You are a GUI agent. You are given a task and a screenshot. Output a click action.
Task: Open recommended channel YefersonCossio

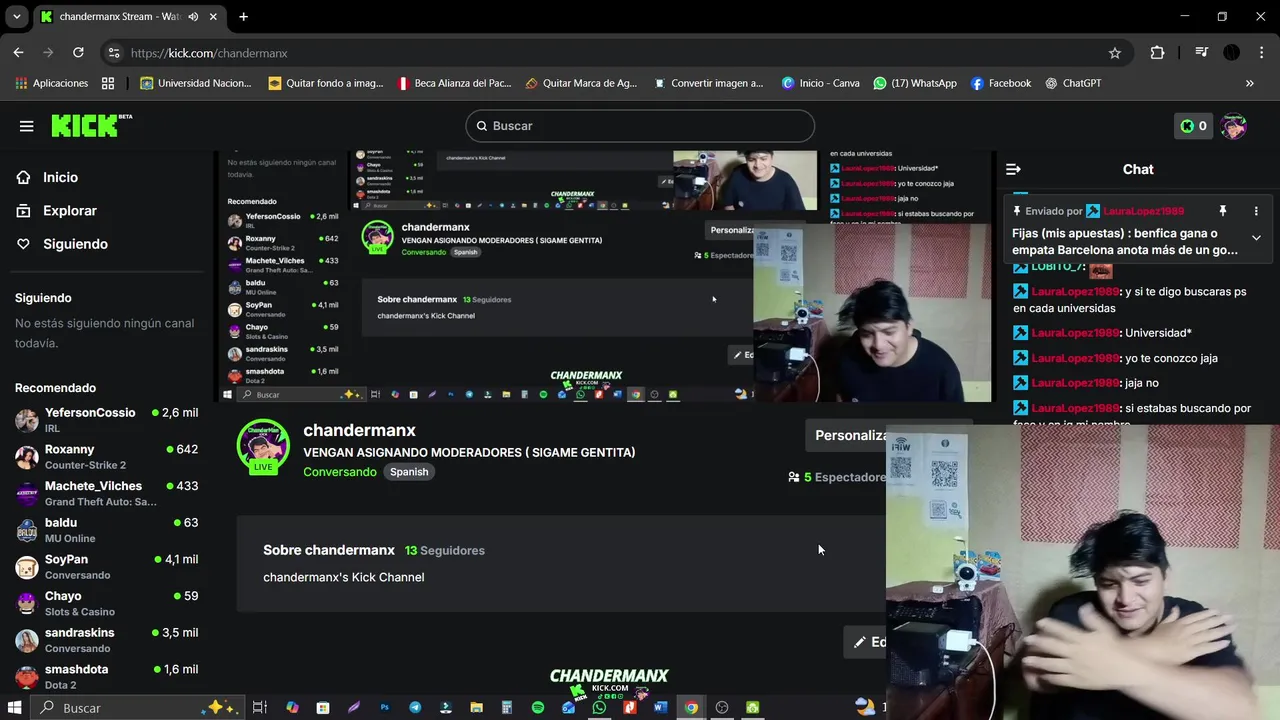tap(107, 420)
